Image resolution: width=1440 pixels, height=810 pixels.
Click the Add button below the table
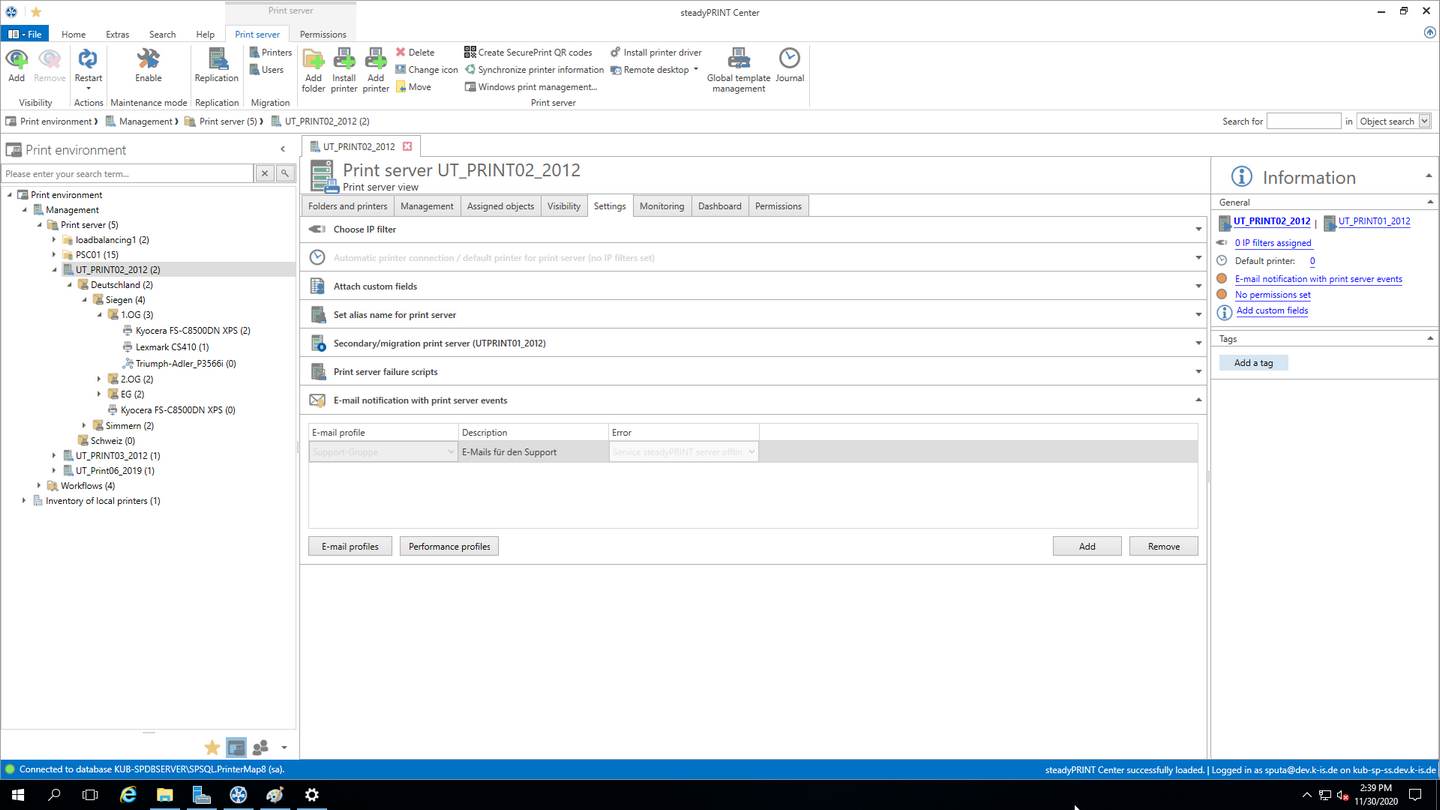point(1087,546)
